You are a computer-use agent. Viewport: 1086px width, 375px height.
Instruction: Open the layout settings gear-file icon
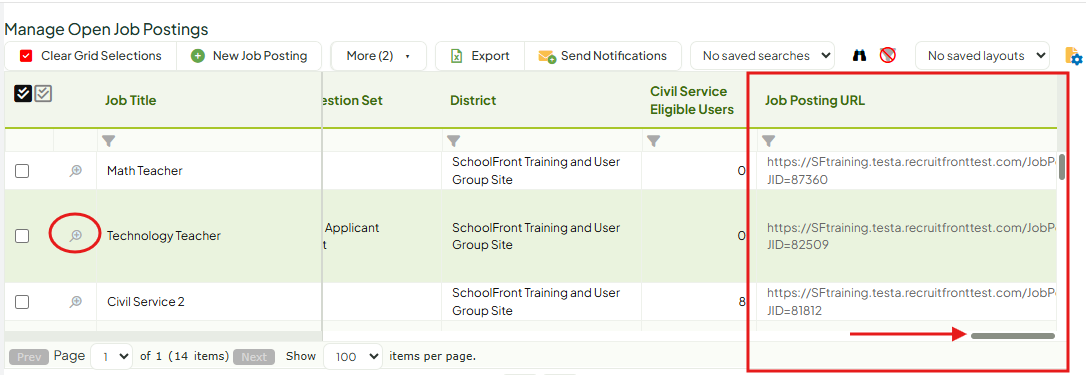pos(1073,56)
